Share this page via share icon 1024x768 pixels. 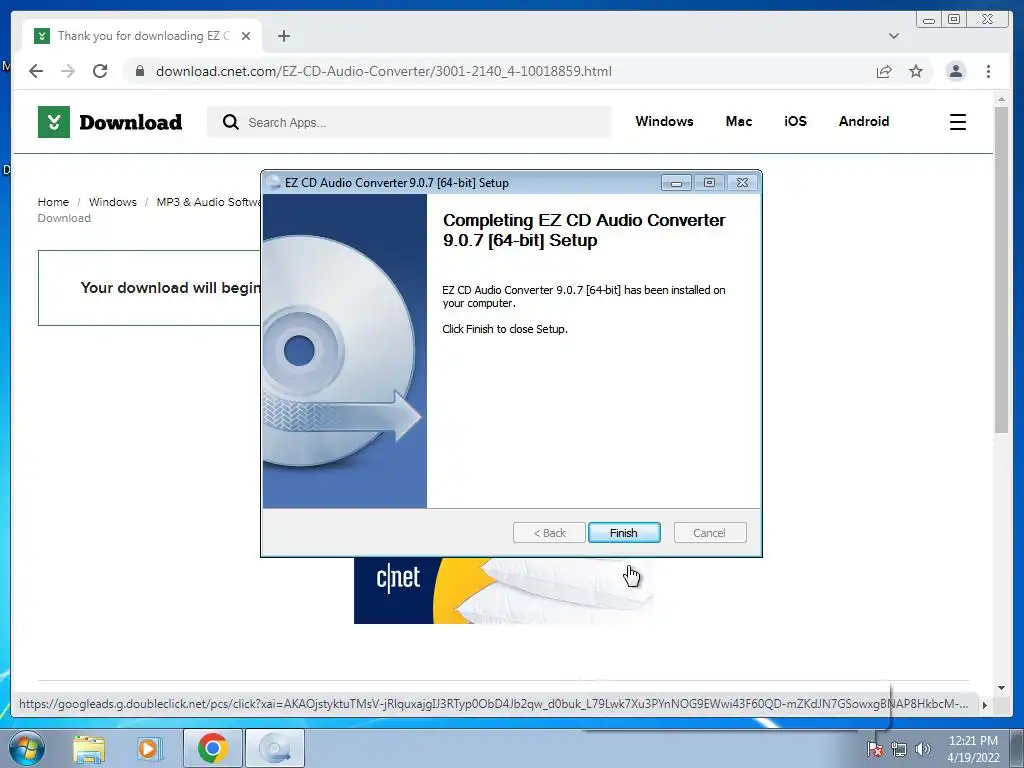click(x=884, y=71)
